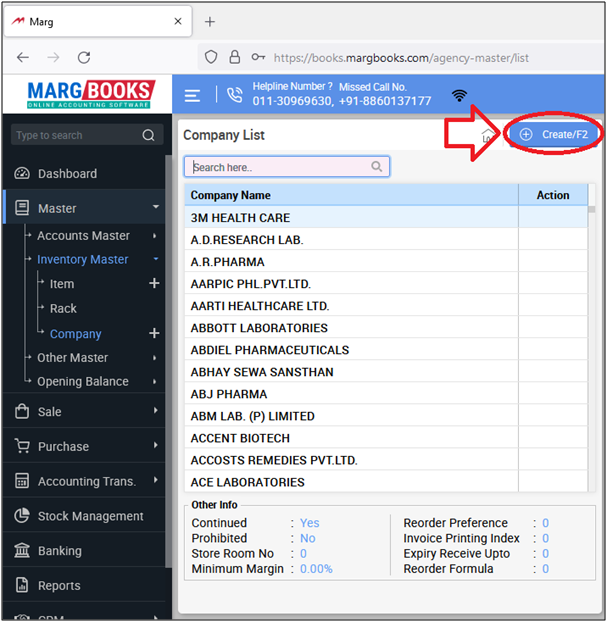
Task: Select the A.R.PHARMA row
Action: click(x=386, y=262)
